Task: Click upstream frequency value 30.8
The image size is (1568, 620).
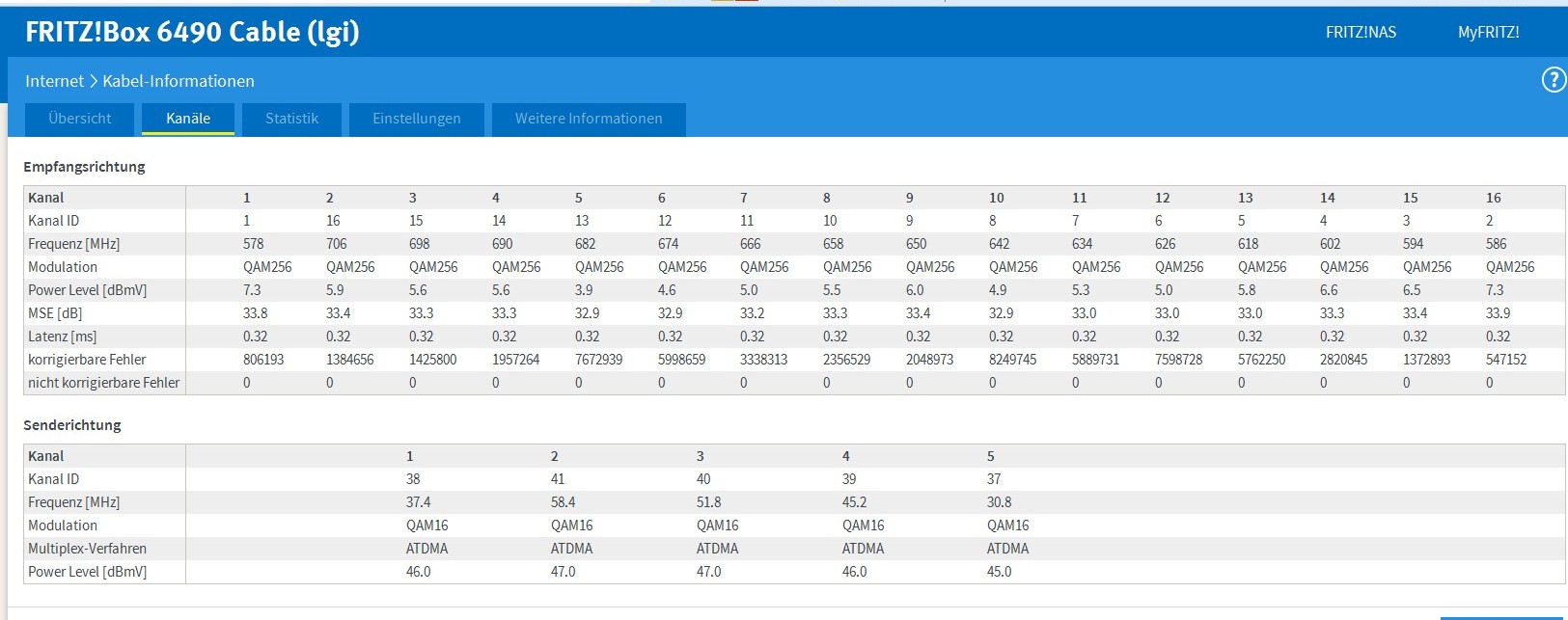Action: pyautogui.click(x=999, y=502)
